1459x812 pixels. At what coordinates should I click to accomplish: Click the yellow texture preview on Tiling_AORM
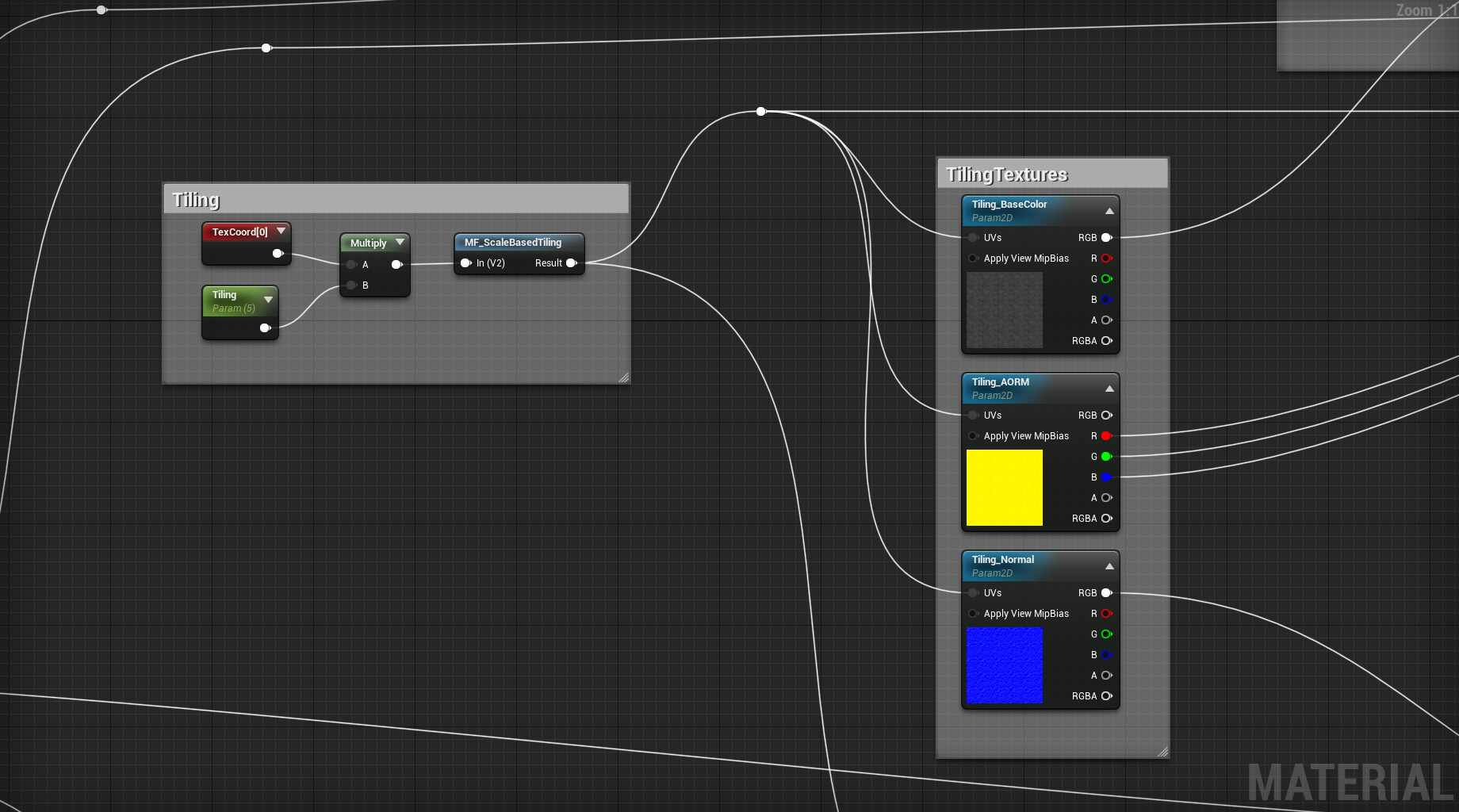1004,488
